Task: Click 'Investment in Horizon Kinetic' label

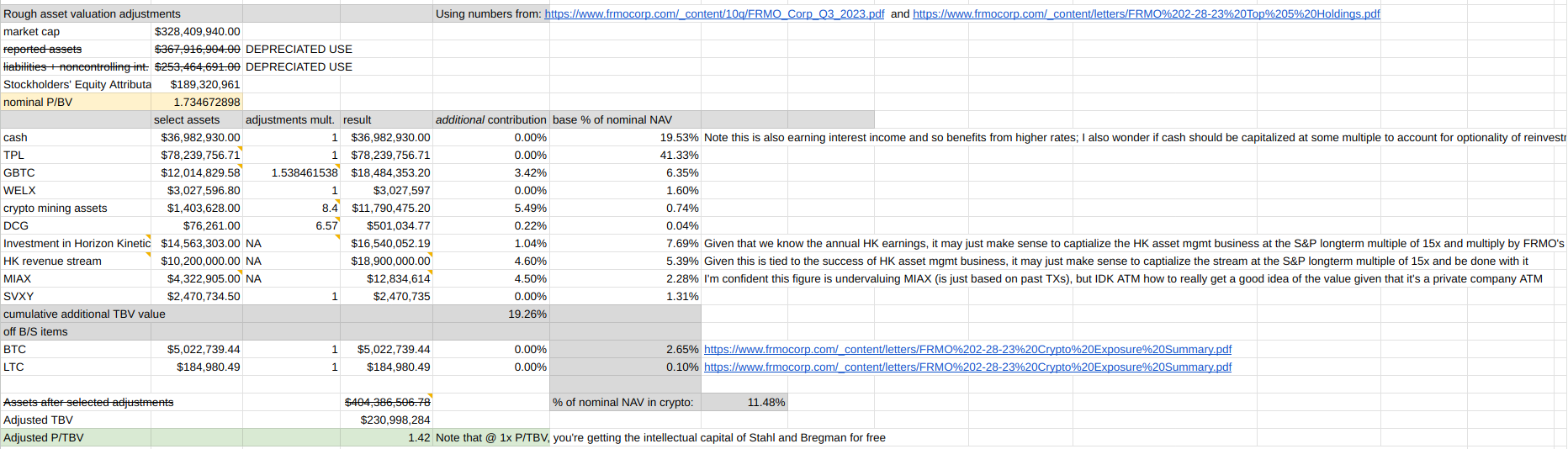Action: point(77,243)
